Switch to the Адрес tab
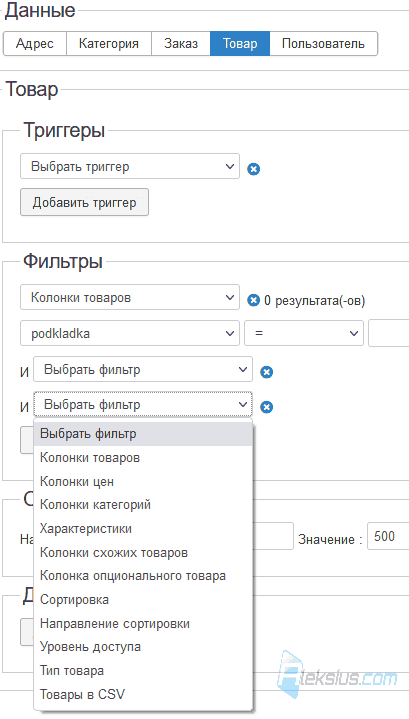 (35, 44)
